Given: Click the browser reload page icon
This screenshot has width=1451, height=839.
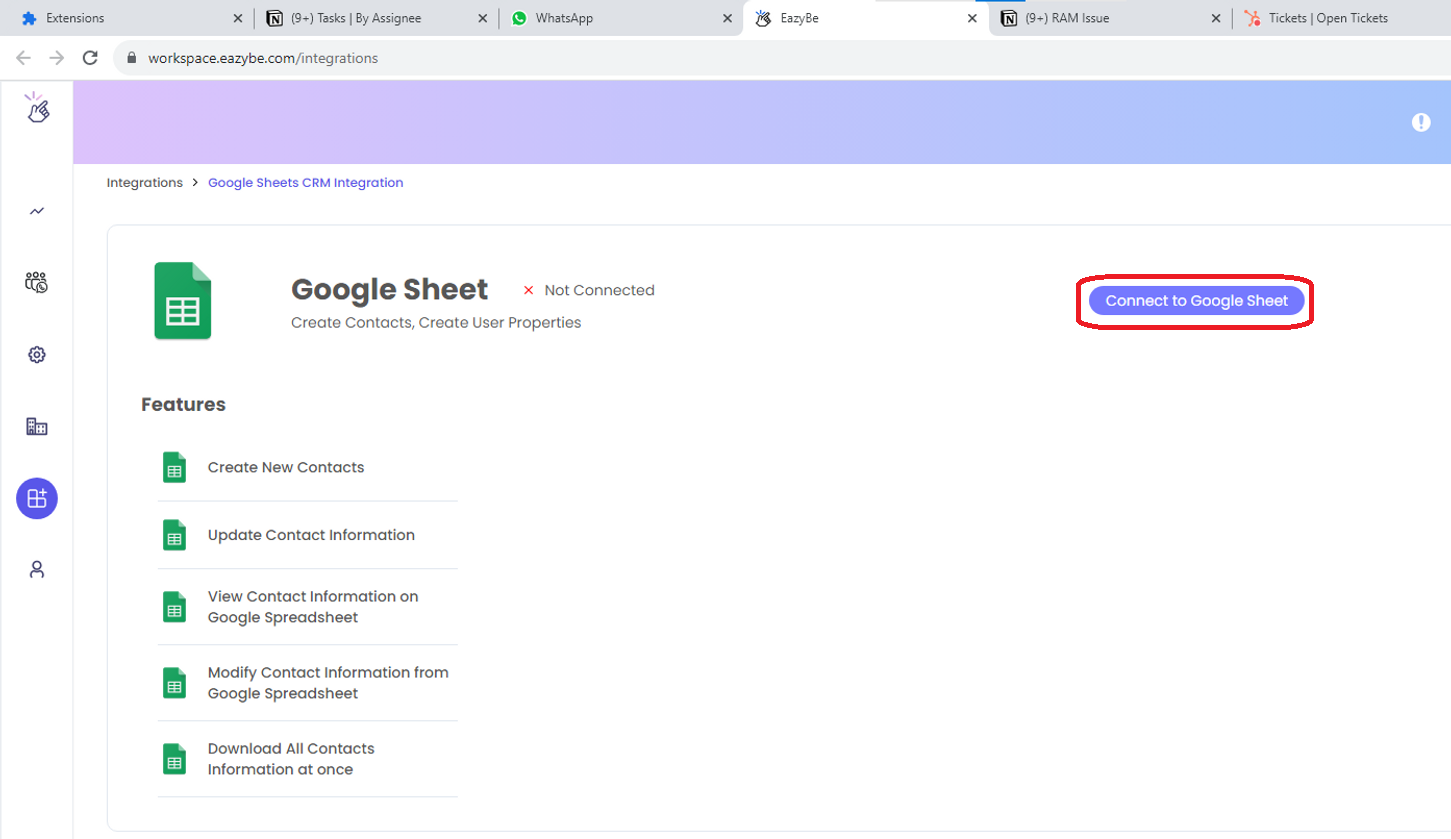Looking at the screenshot, I should 90,58.
